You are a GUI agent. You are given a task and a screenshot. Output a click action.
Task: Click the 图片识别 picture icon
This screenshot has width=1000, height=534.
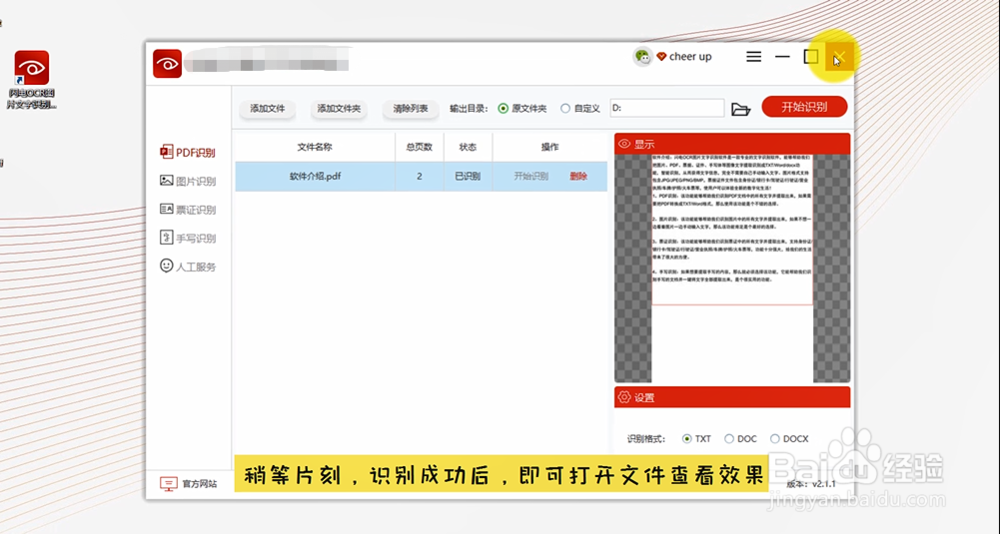pyautogui.click(x=166, y=181)
